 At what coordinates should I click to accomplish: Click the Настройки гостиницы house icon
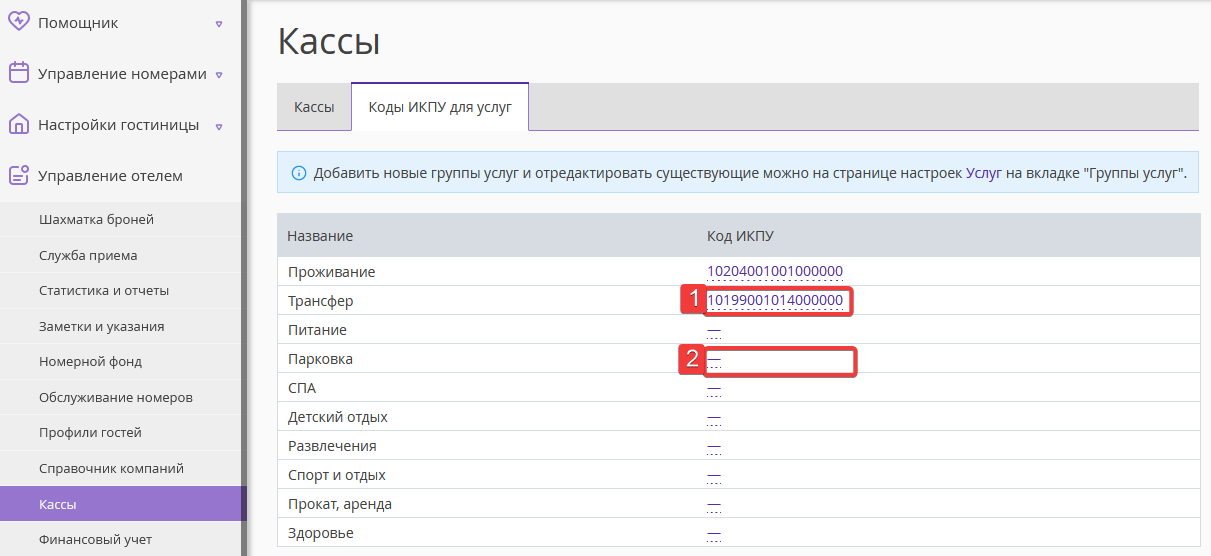pos(18,125)
